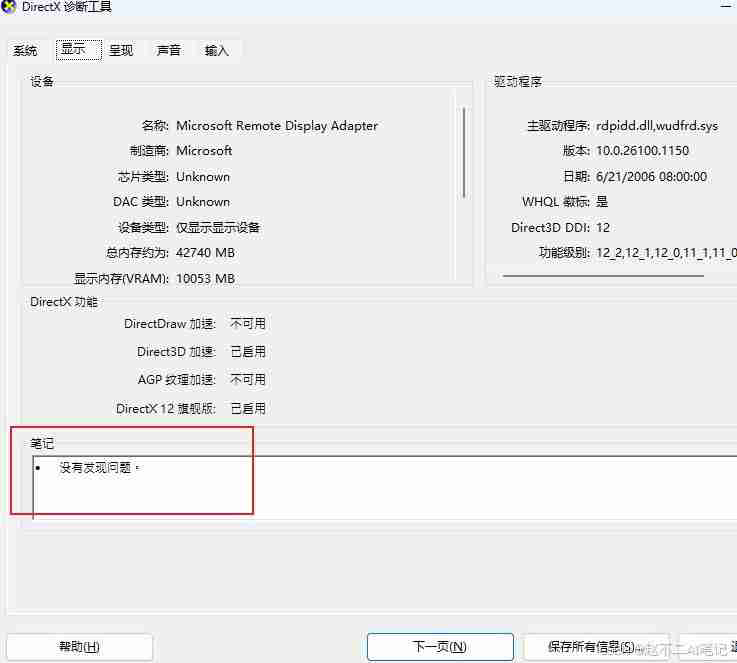Click DAC 类型 value Unknown
The image size is (737, 663).
coord(203,202)
